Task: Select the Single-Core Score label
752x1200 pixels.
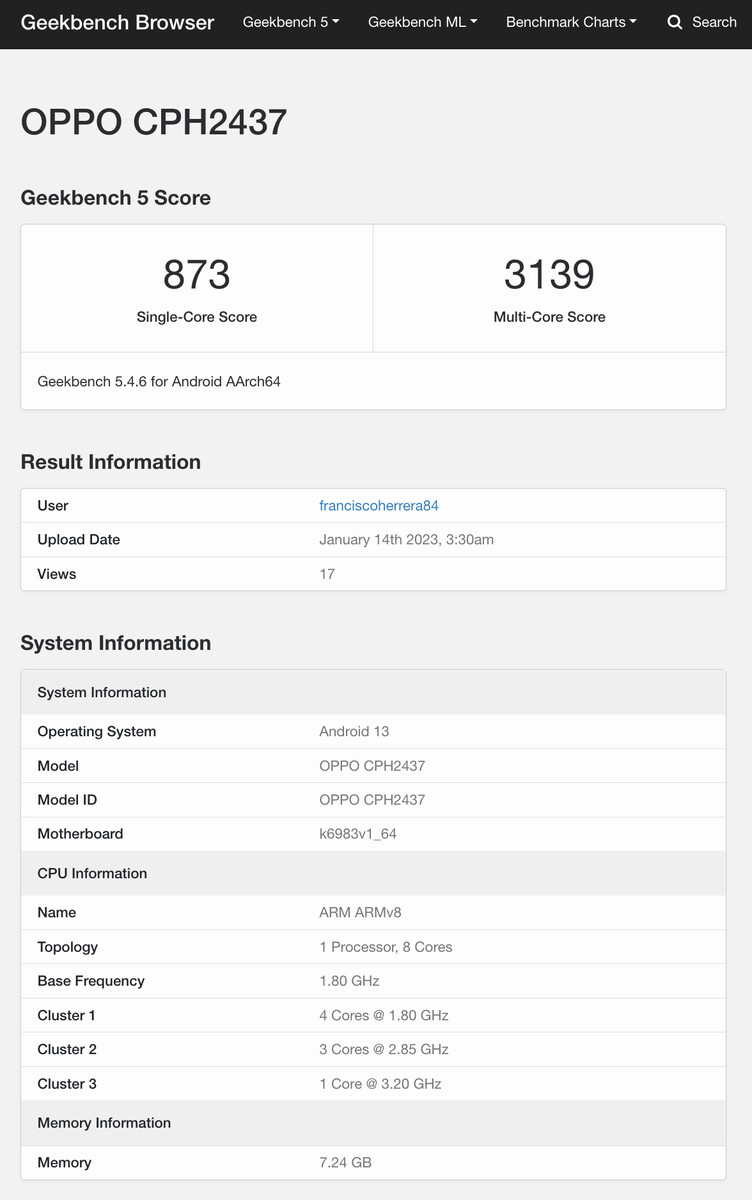Action: pos(197,317)
